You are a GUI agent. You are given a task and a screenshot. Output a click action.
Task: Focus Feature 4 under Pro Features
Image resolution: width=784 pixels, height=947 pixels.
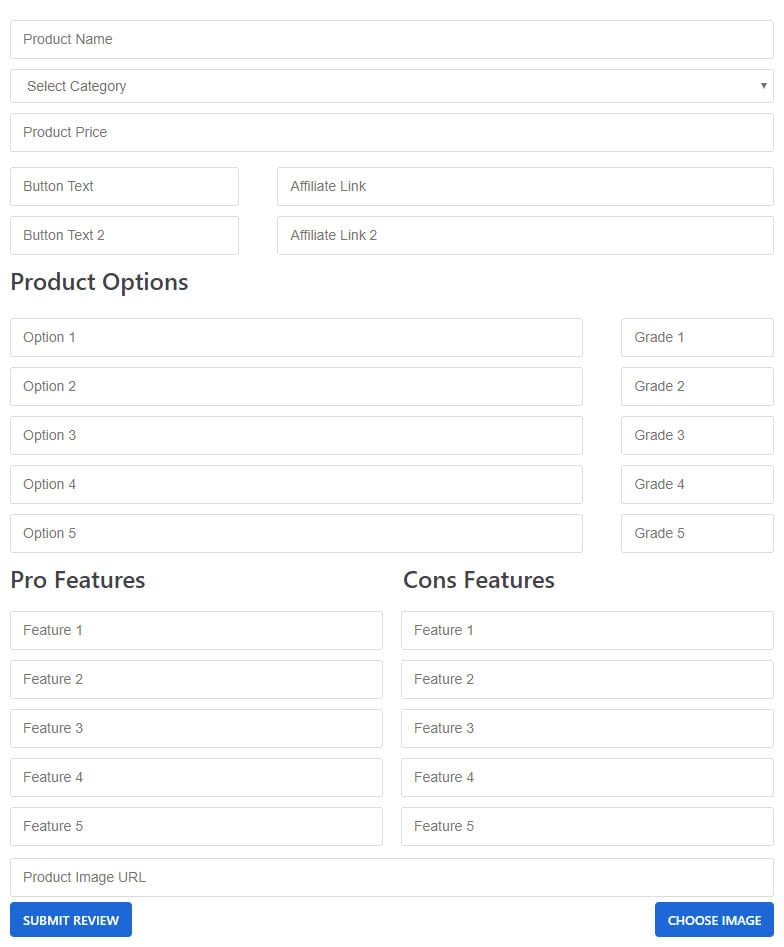point(196,778)
